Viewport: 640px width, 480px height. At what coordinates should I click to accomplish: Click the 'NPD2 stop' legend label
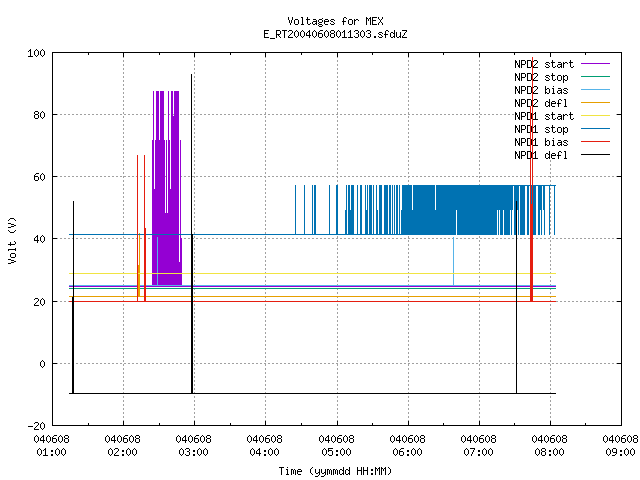541,77
